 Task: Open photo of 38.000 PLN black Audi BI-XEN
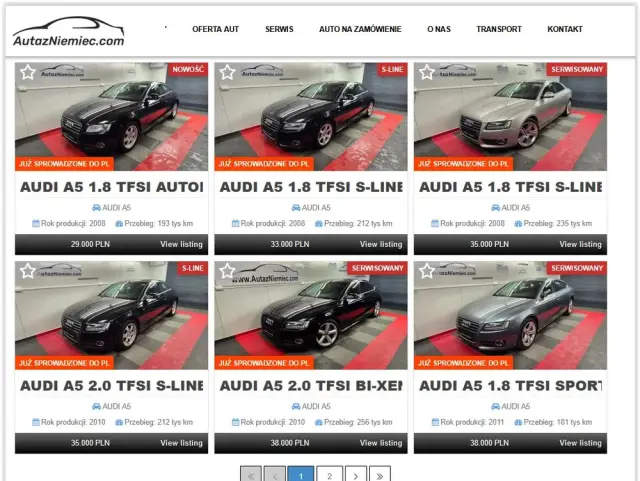[x=311, y=315]
